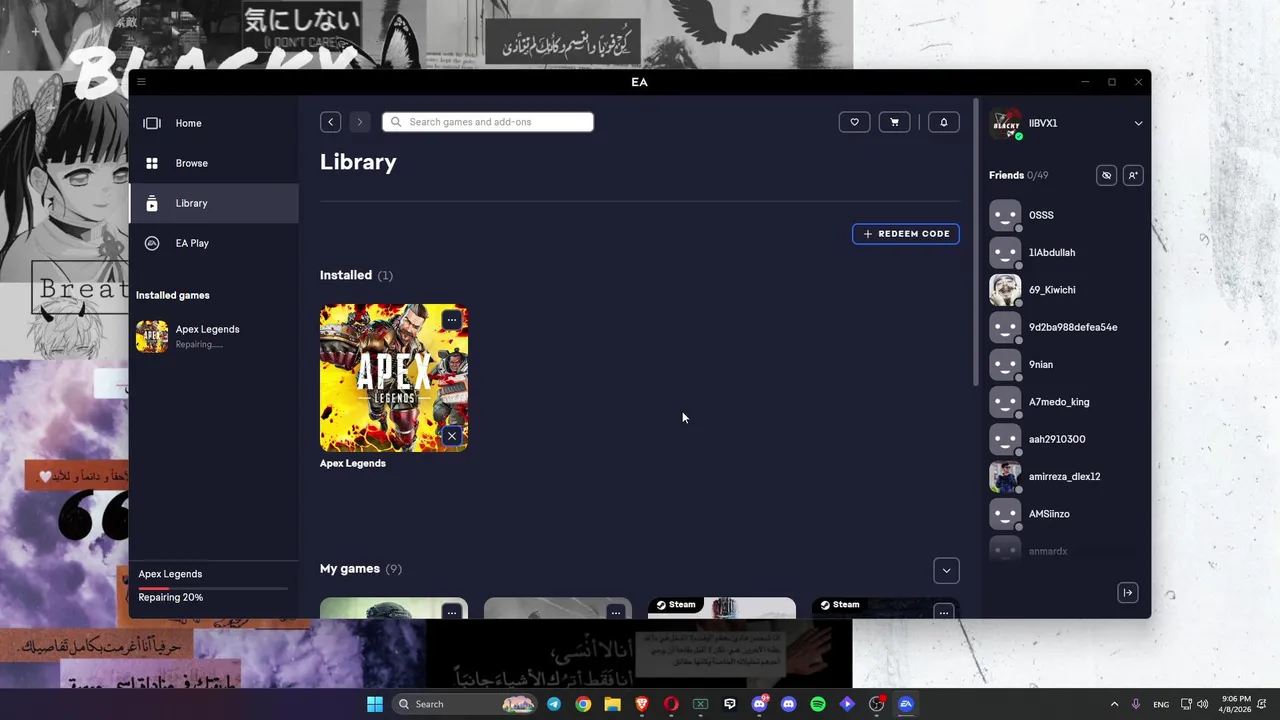The image size is (1280, 720).
Task: Toggle hiding offline friends
Action: [x=1106, y=175]
